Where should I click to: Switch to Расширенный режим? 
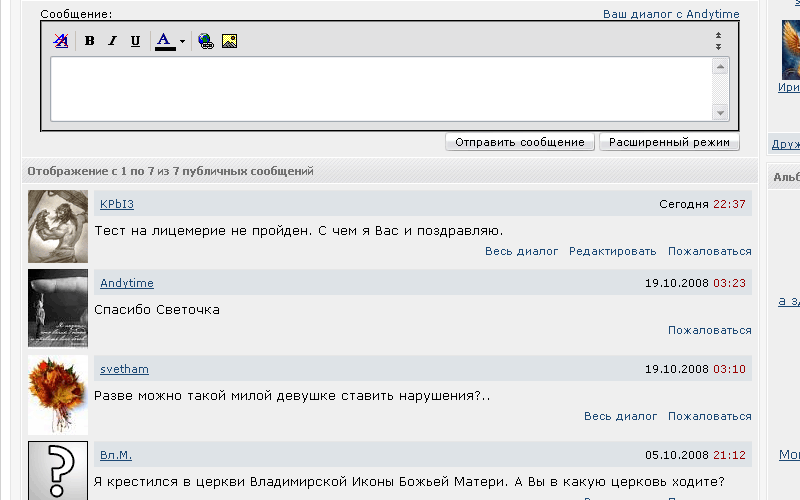click(669, 142)
